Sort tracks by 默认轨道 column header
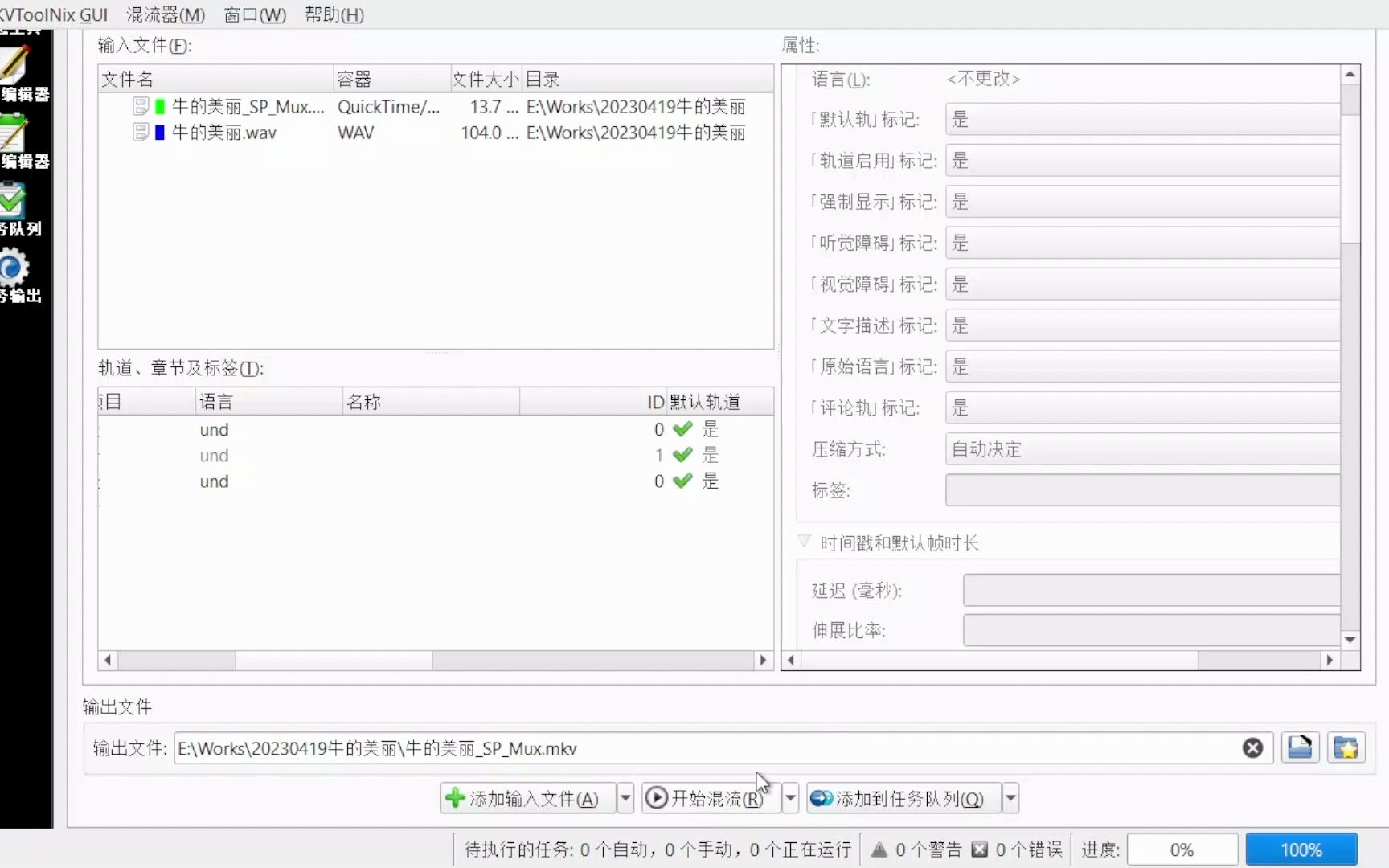The height and width of the screenshot is (868, 1389). [720, 401]
